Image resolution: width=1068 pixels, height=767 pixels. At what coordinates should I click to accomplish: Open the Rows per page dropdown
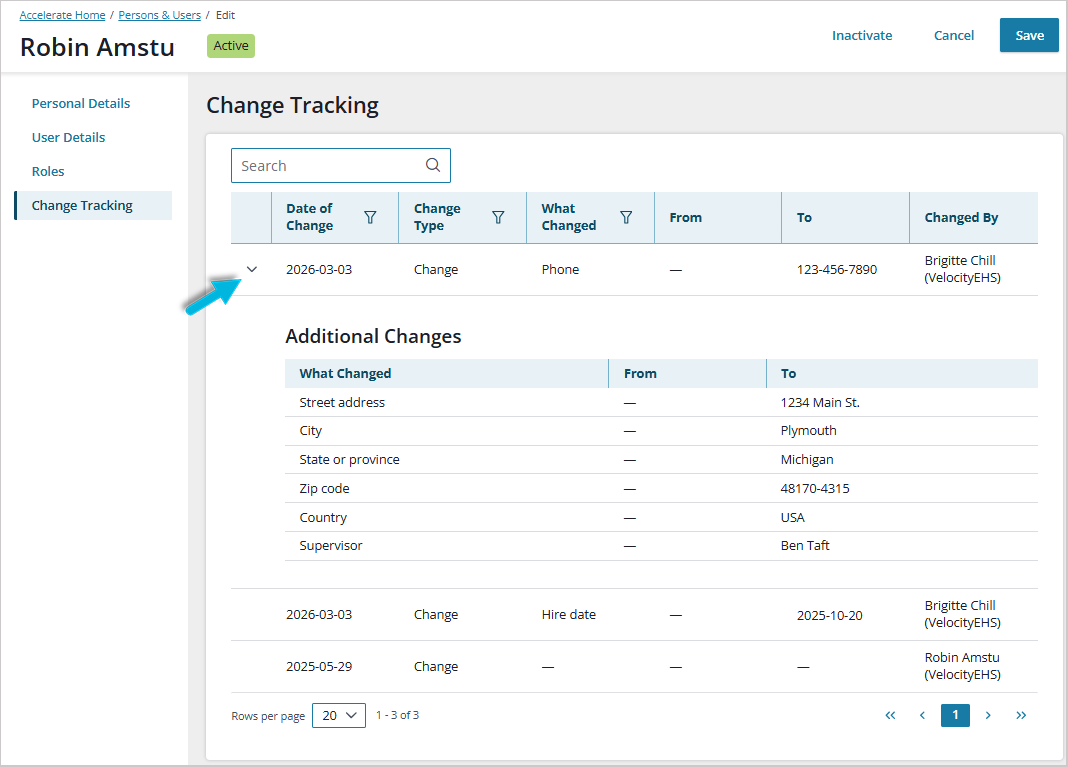(x=339, y=715)
